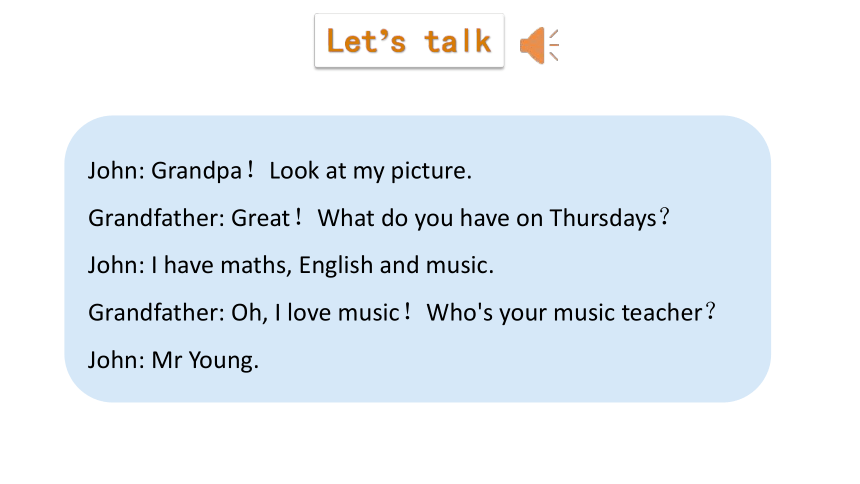860x484 pixels.
Task: Click the word "Great" after Grandfather
Action: [260, 218]
